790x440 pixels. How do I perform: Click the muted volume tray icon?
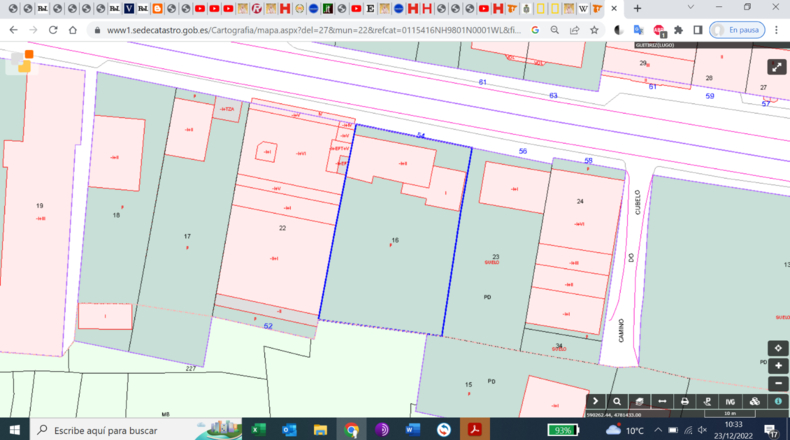point(702,430)
